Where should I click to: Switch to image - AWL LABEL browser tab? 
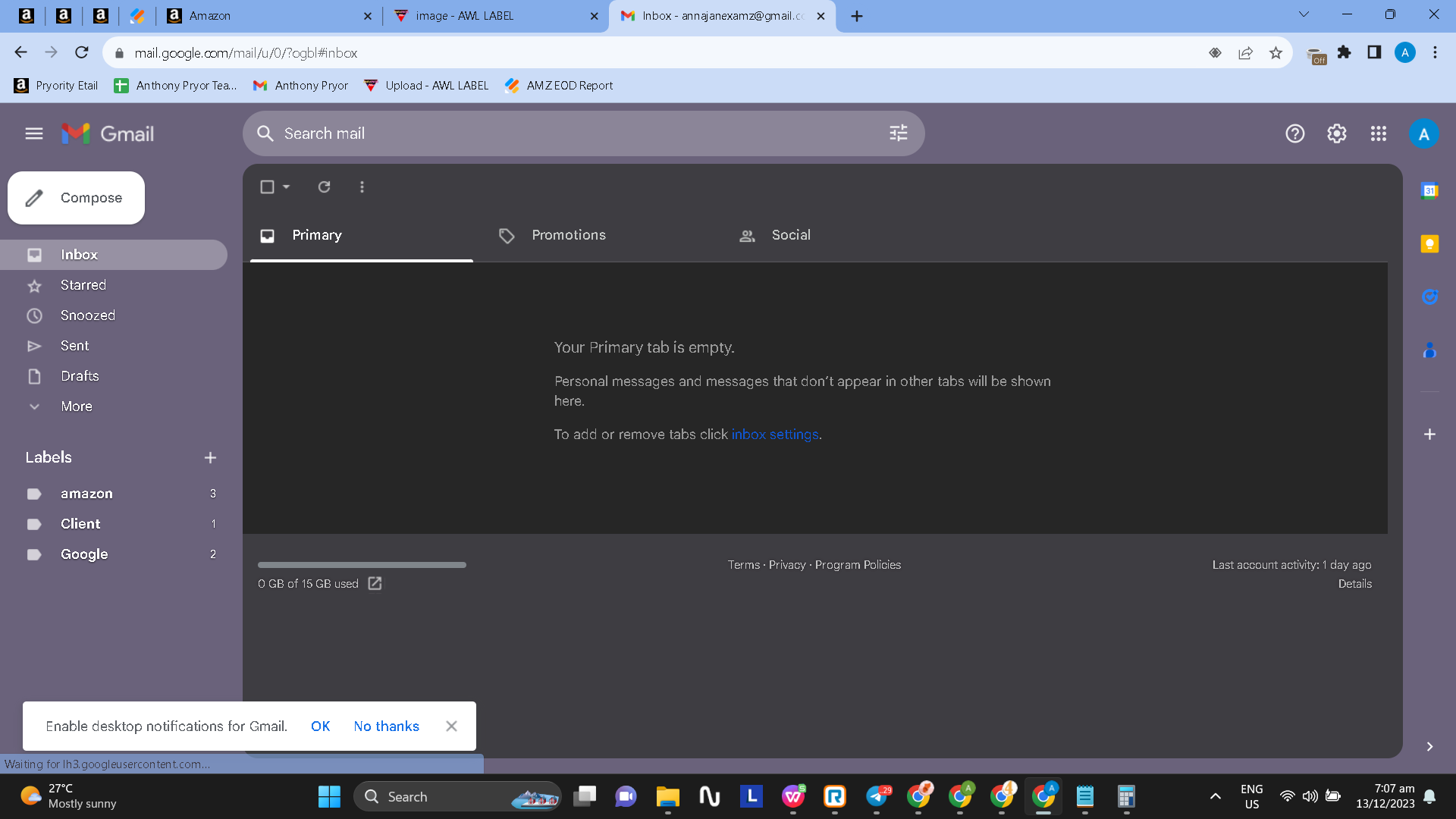pyautogui.click(x=494, y=15)
